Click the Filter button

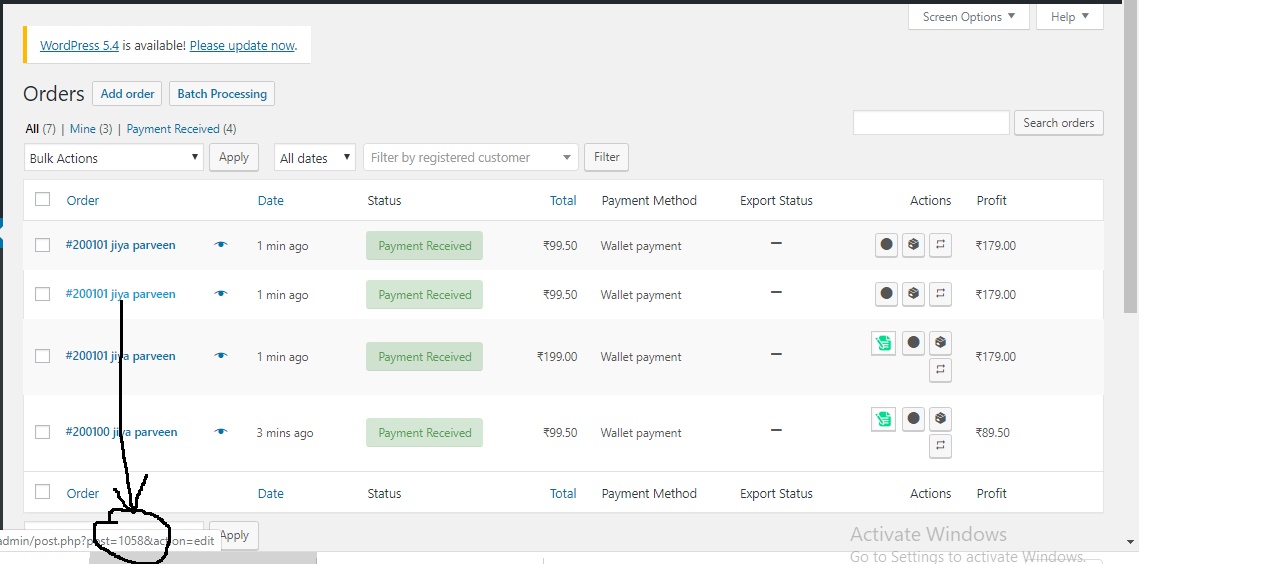click(607, 157)
